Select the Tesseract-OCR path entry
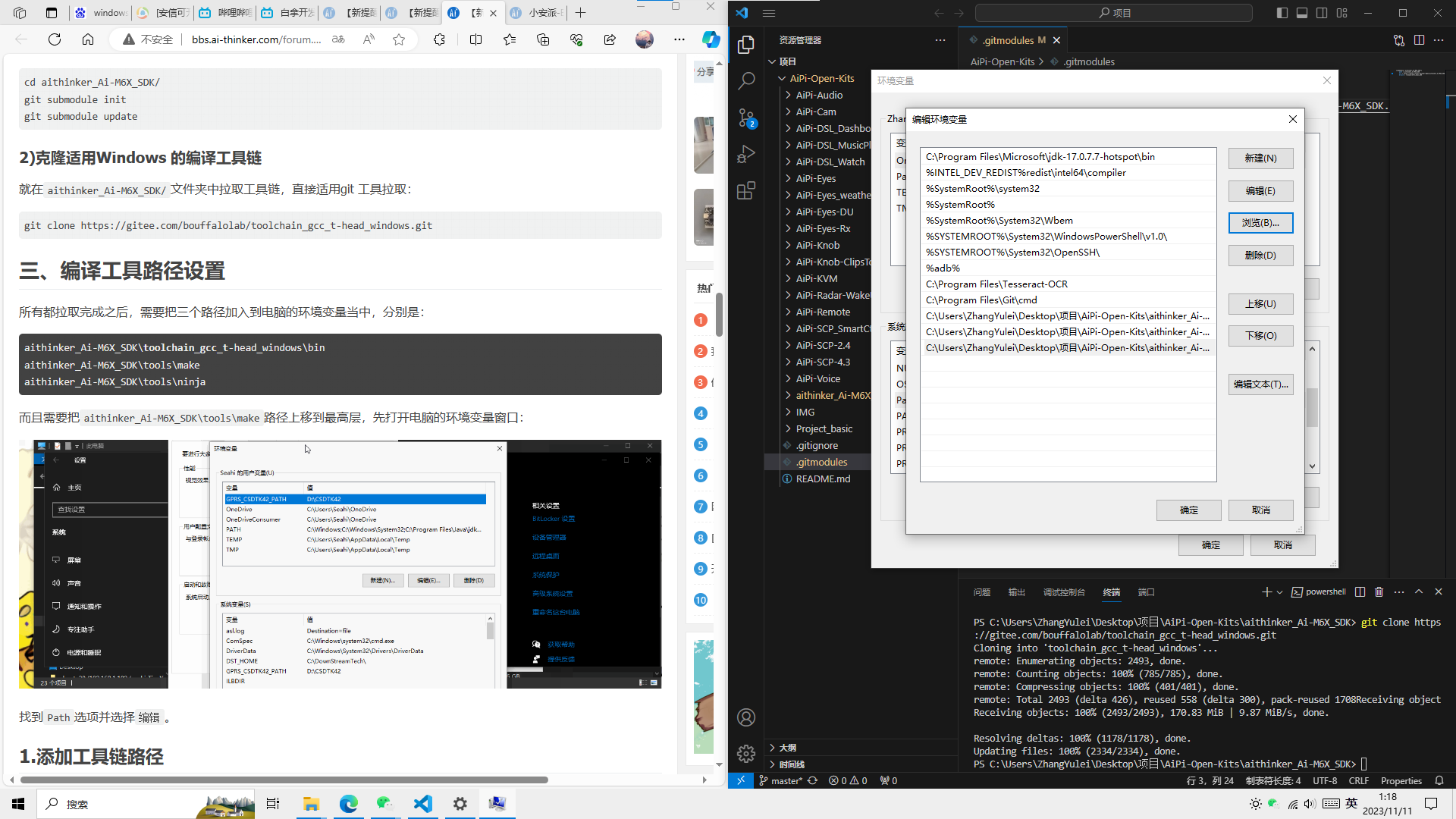 1068,284
